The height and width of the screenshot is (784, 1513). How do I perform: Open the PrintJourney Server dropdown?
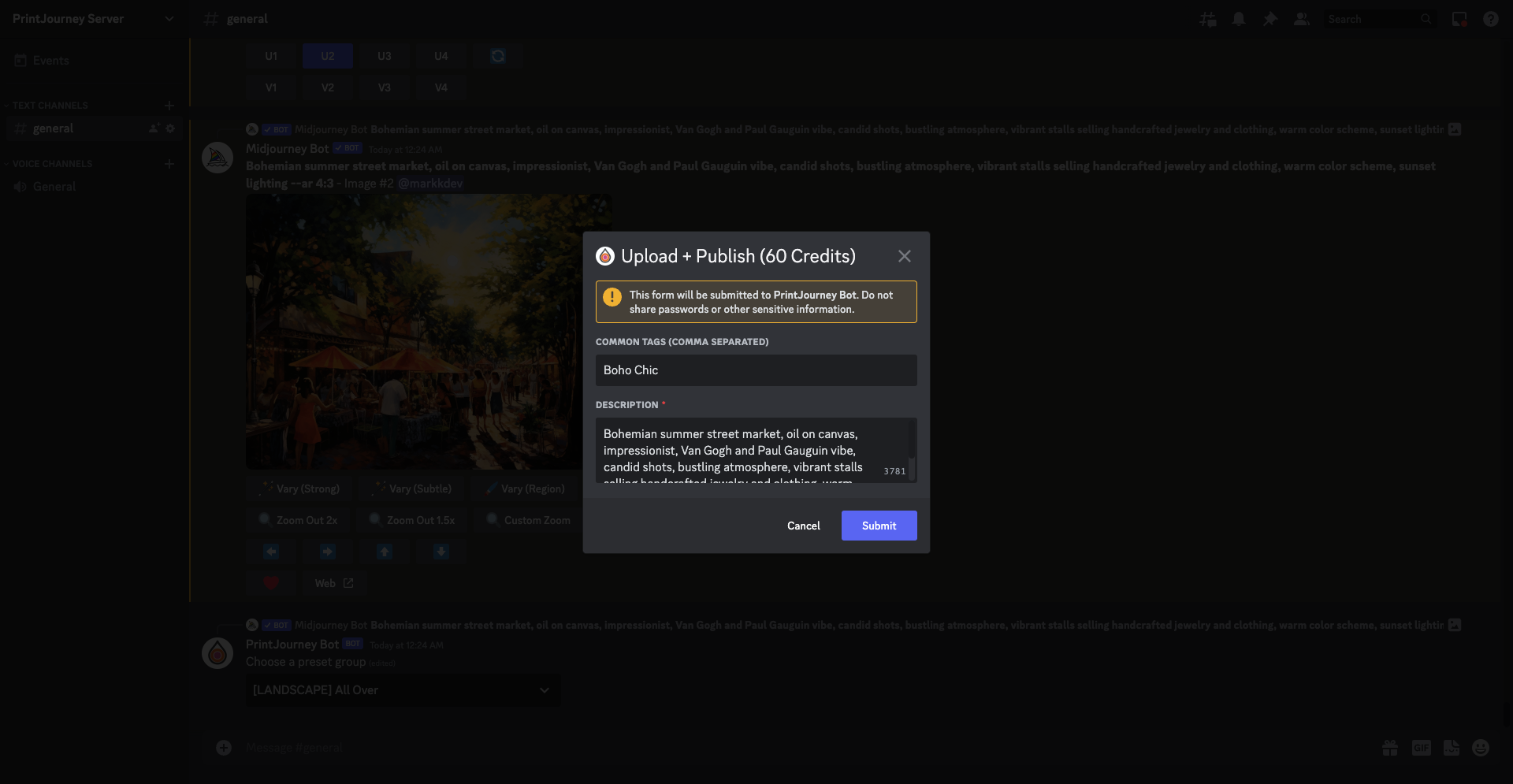95,19
